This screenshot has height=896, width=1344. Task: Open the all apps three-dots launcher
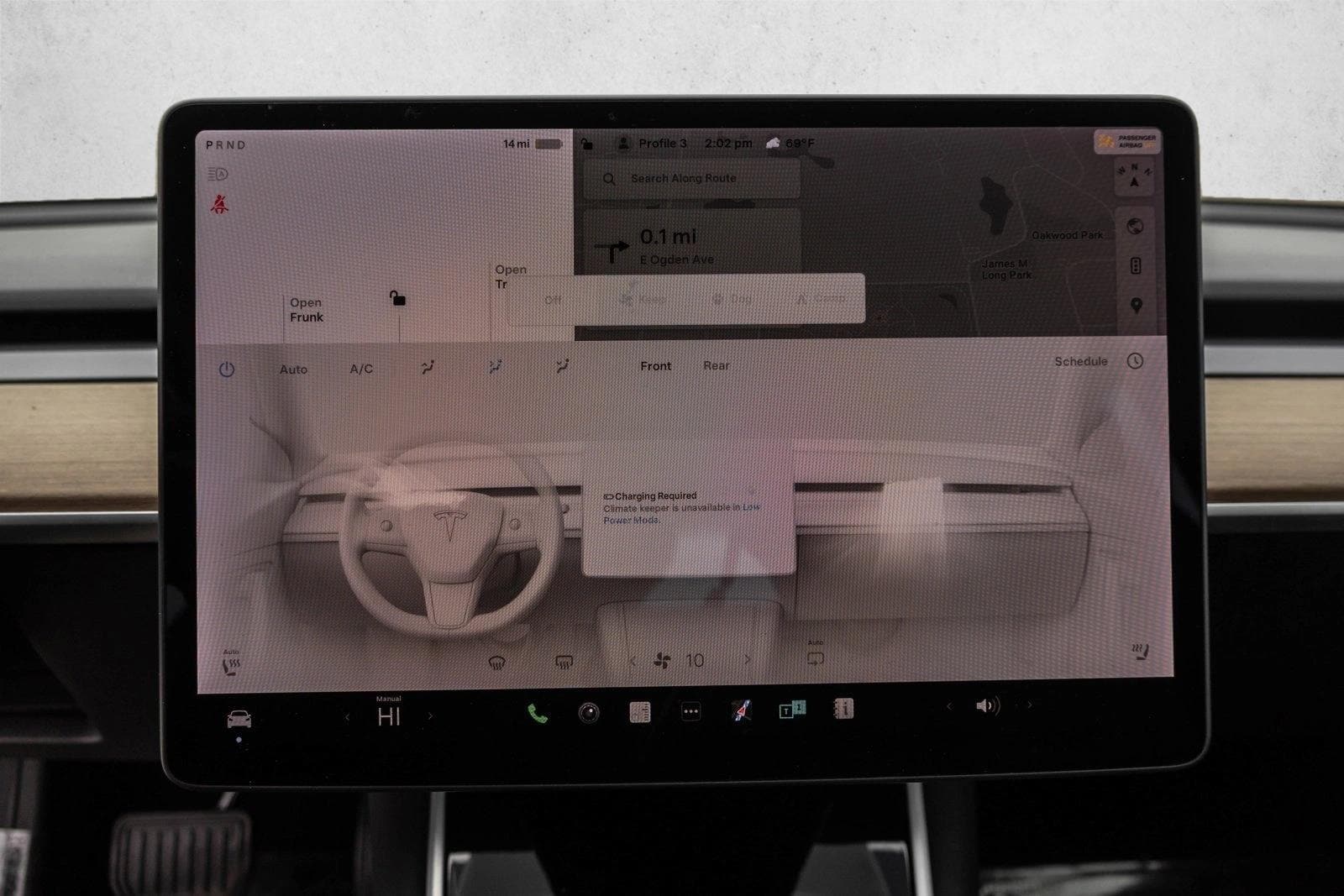(690, 712)
